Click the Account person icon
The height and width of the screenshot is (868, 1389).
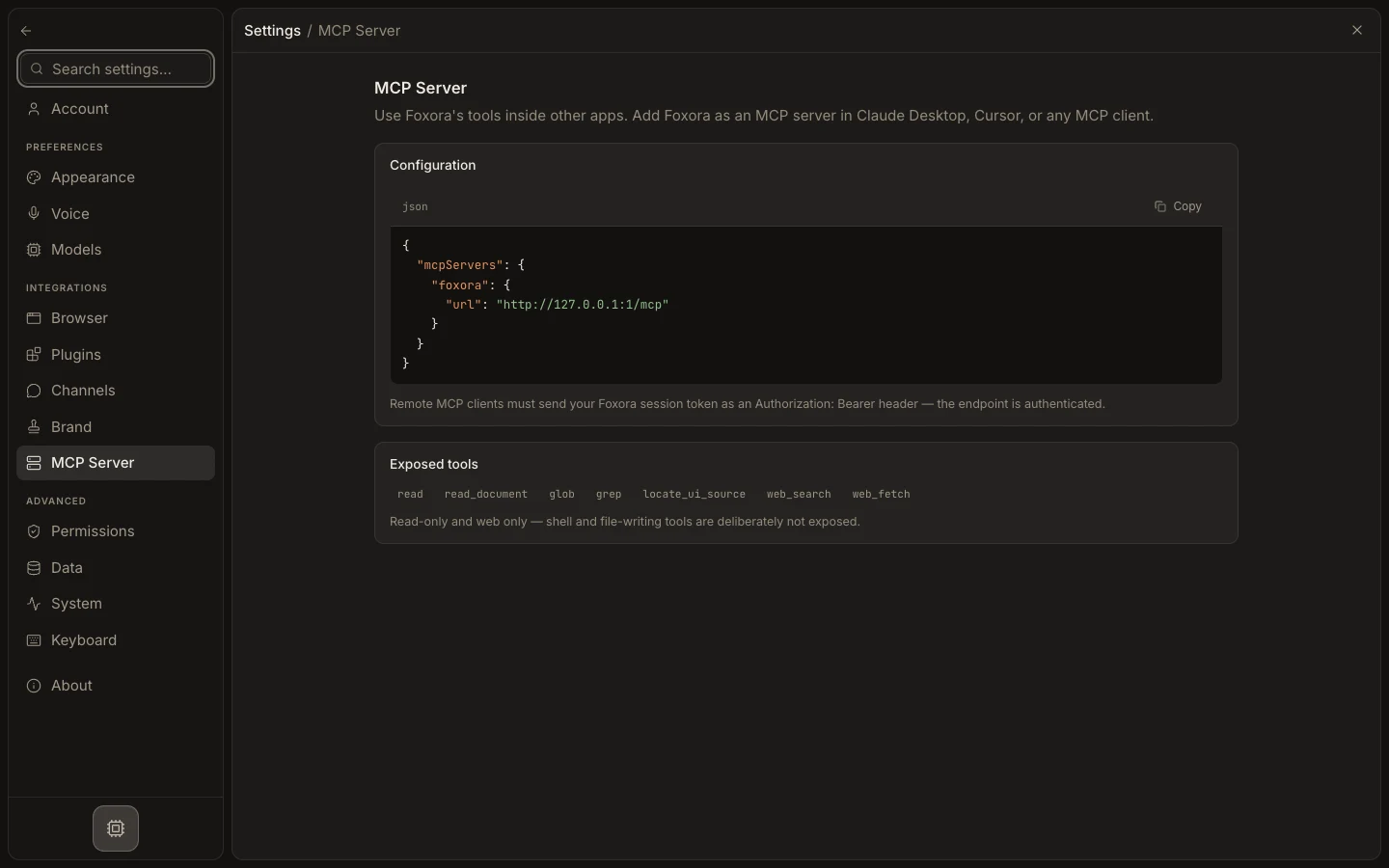(x=34, y=109)
